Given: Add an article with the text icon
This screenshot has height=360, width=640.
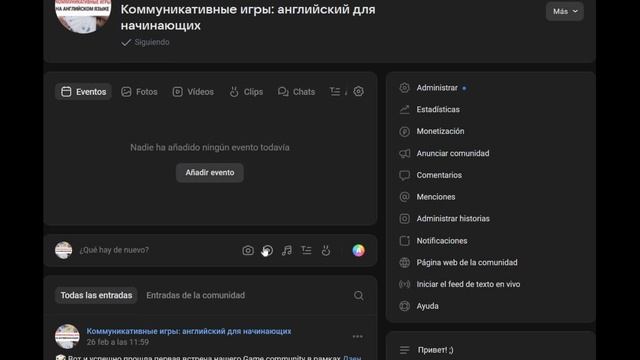Looking at the screenshot, I should click(x=306, y=250).
